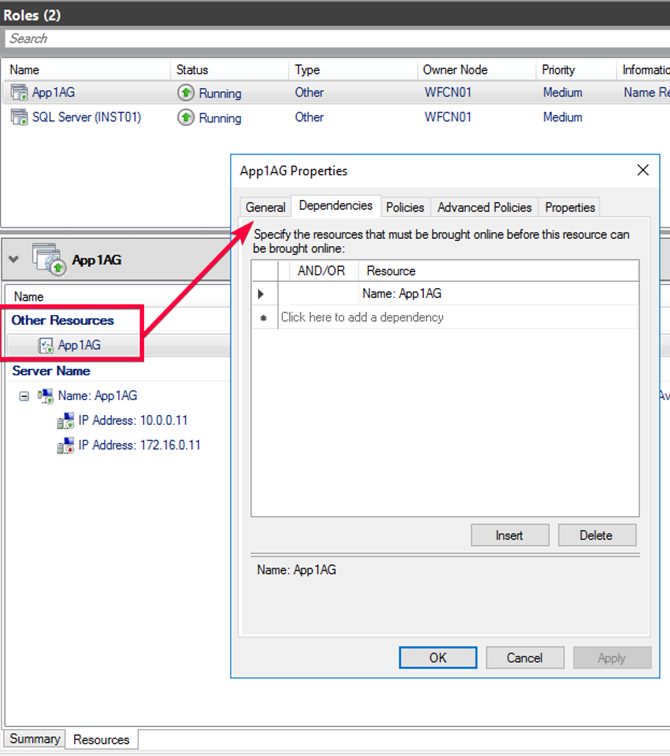Screen dimensions: 670x756
Task: Select the SQL Server (INST01) role name
Action: [x=86, y=117]
